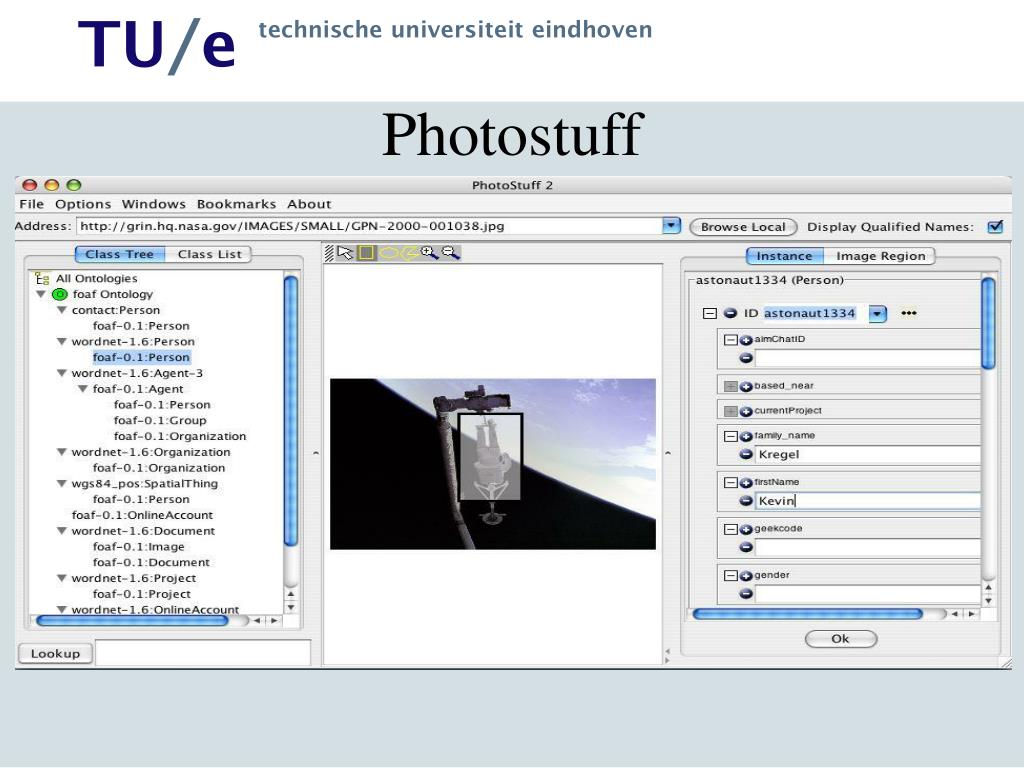1024x768 pixels.
Task: Collapse the contact:Person tree node
Action: point(62,310)
